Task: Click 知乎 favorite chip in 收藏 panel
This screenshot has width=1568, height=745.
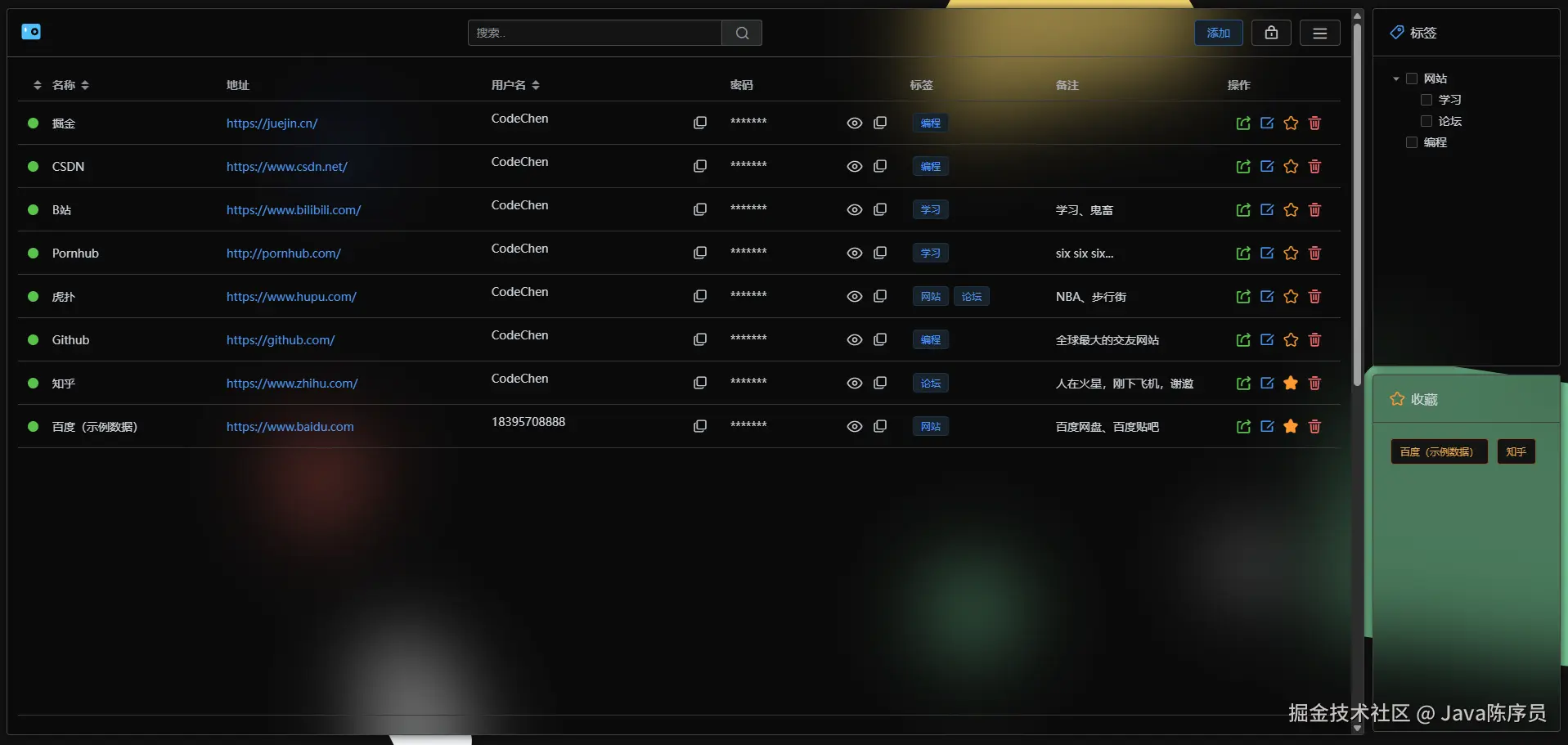Action: [x=1516, y=451]
